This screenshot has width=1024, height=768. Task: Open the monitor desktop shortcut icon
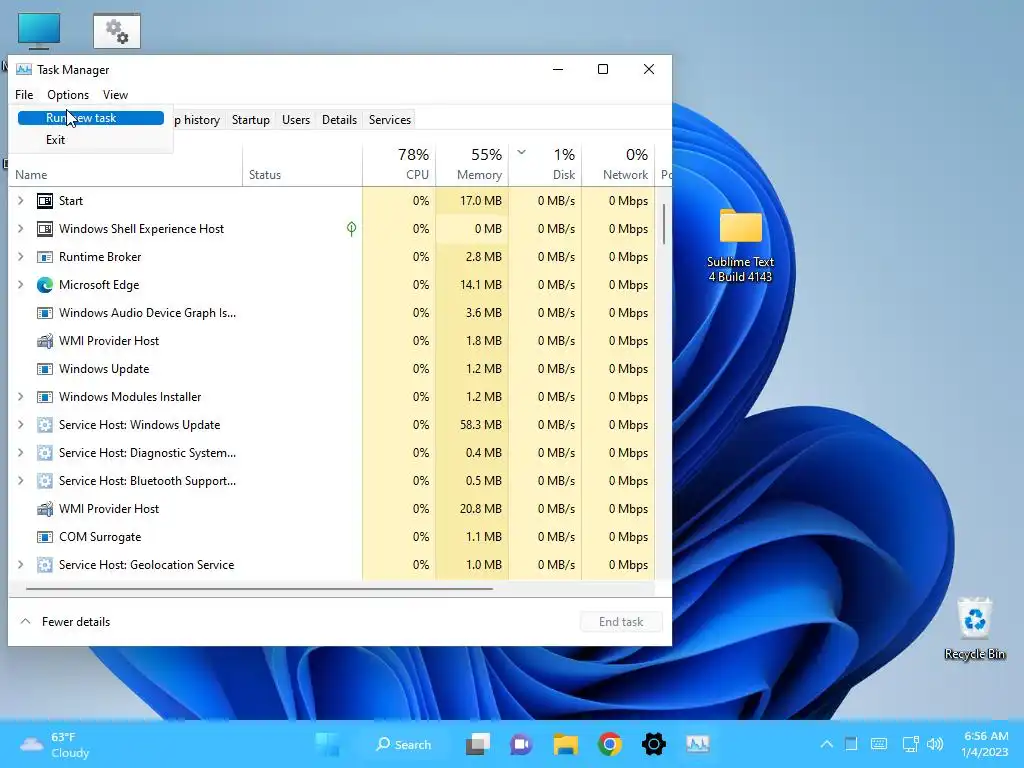point(39,31)
